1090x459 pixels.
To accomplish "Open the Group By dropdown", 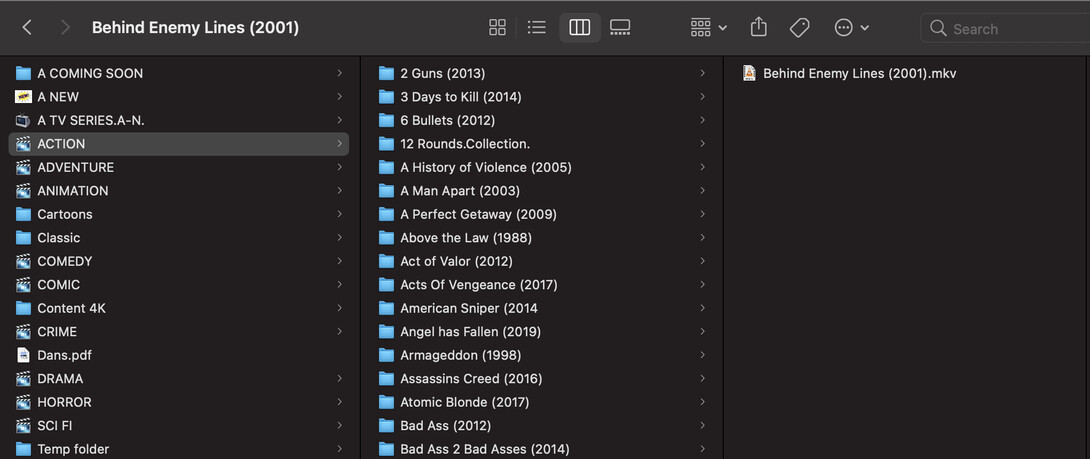I will [708, 28].
